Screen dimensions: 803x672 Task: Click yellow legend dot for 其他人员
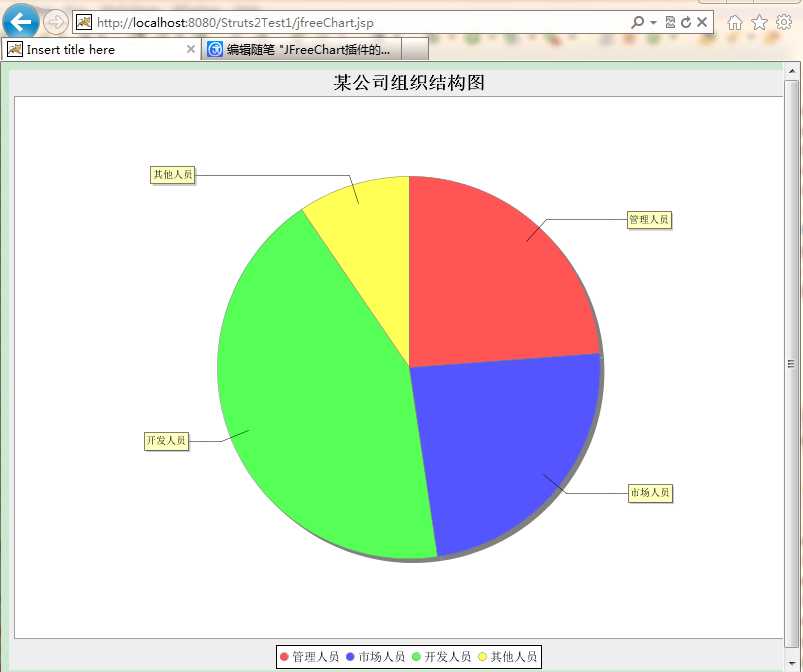[482, 657]
